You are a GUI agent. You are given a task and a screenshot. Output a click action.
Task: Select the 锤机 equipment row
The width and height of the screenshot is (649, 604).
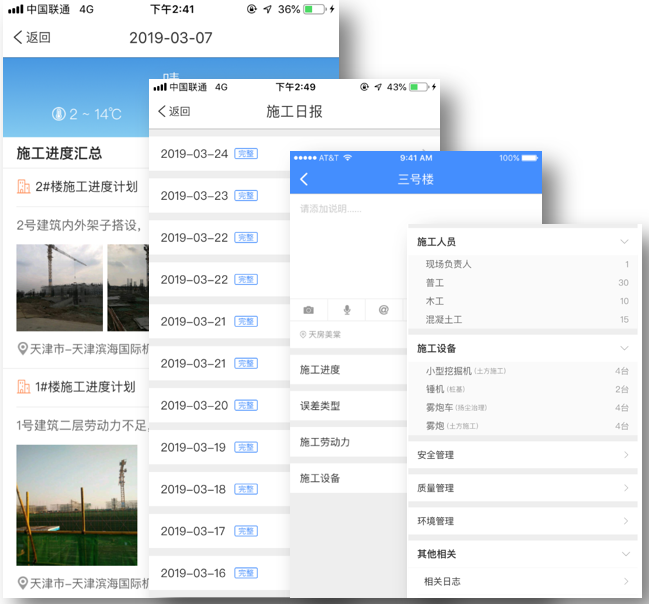click(x=523, y=389)
